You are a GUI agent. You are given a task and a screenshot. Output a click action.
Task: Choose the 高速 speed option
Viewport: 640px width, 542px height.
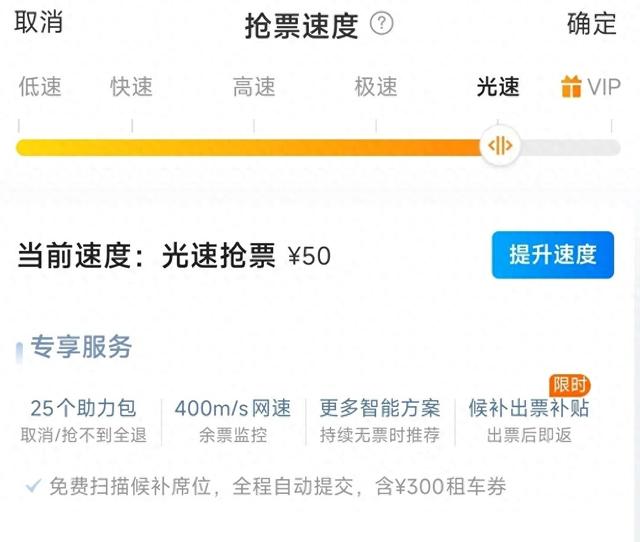pos(254,87)
